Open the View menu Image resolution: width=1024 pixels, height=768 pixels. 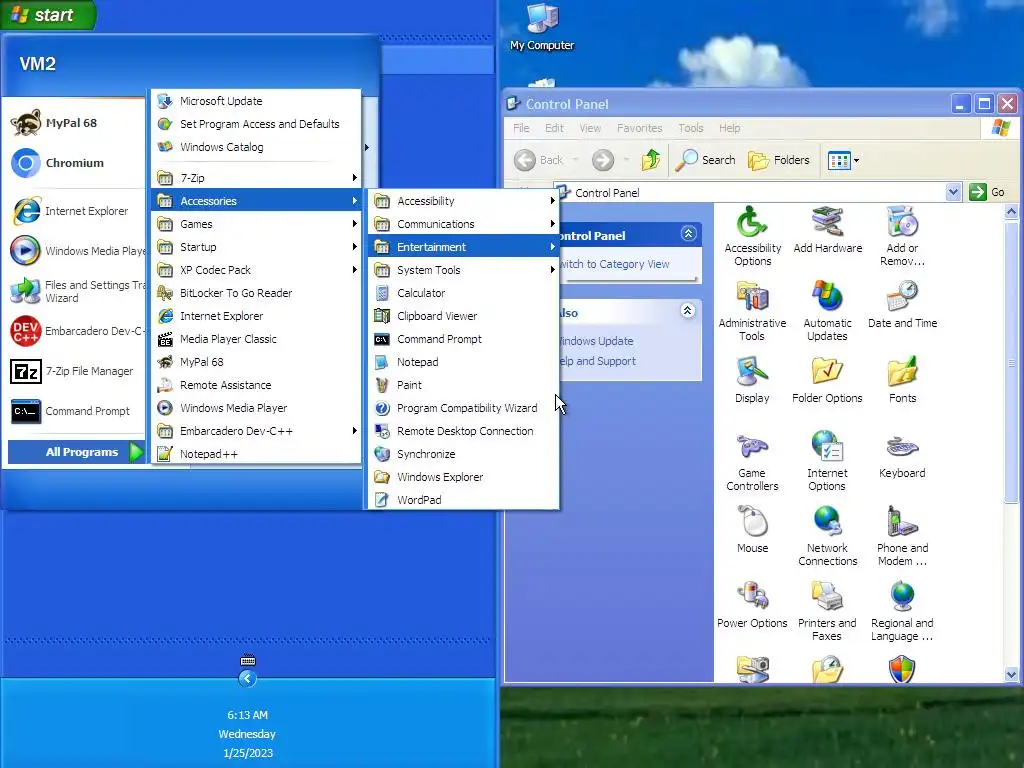[x=590, y=128]
